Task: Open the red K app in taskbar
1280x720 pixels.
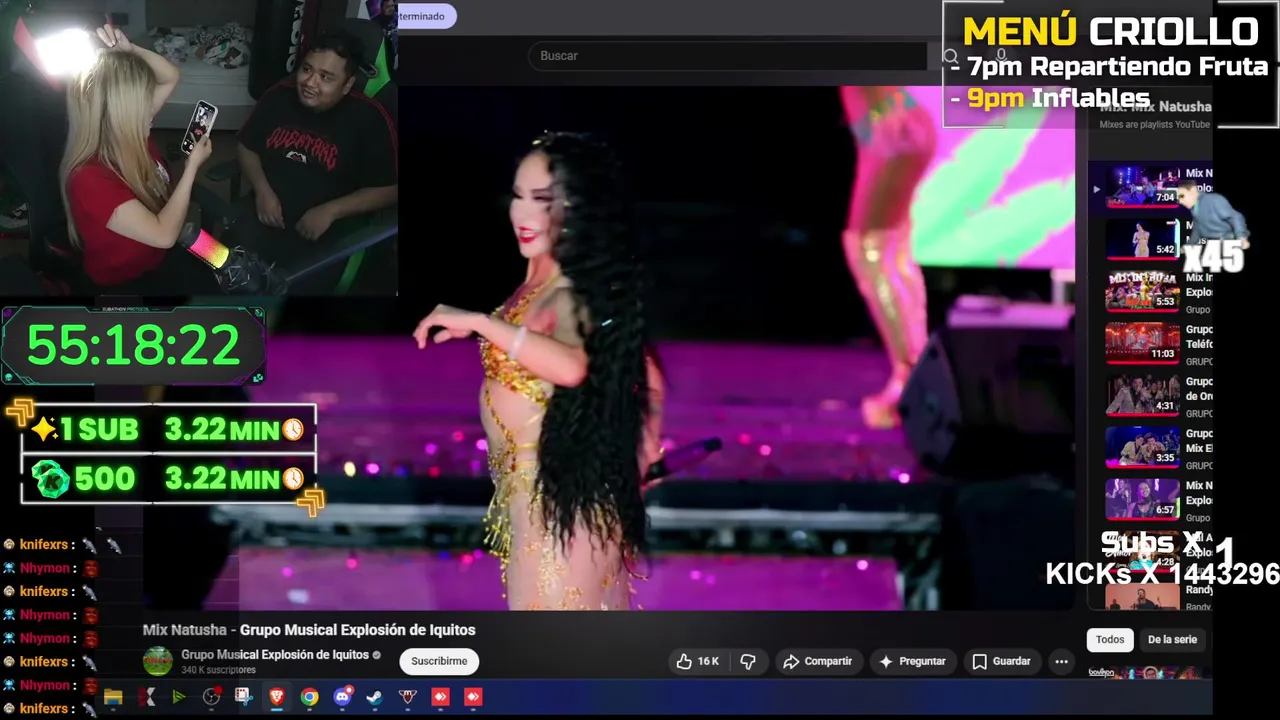Action: pos(146,697)
